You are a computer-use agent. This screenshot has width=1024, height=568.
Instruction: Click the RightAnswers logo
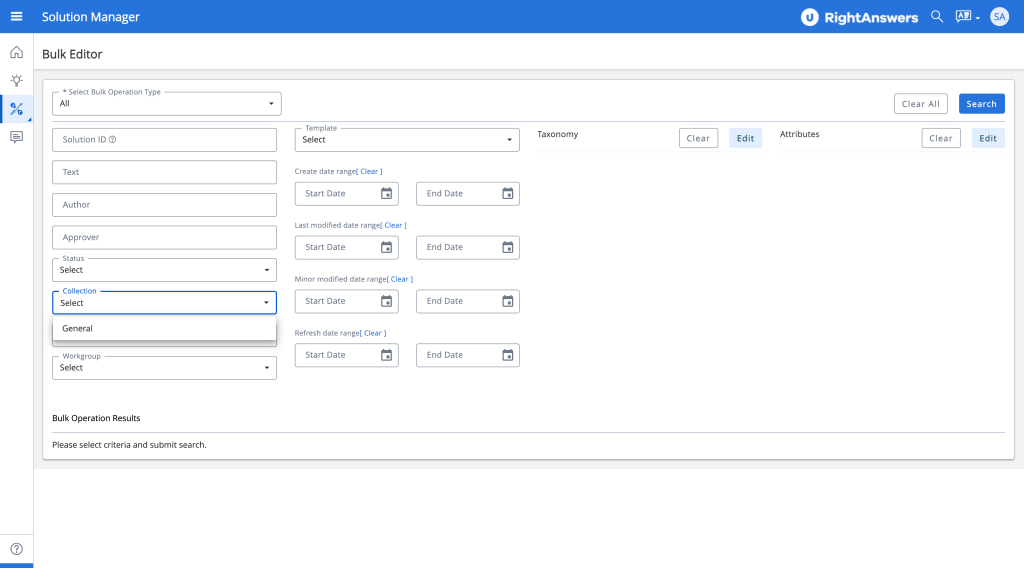pyautogui.click(x=859, y=17)
